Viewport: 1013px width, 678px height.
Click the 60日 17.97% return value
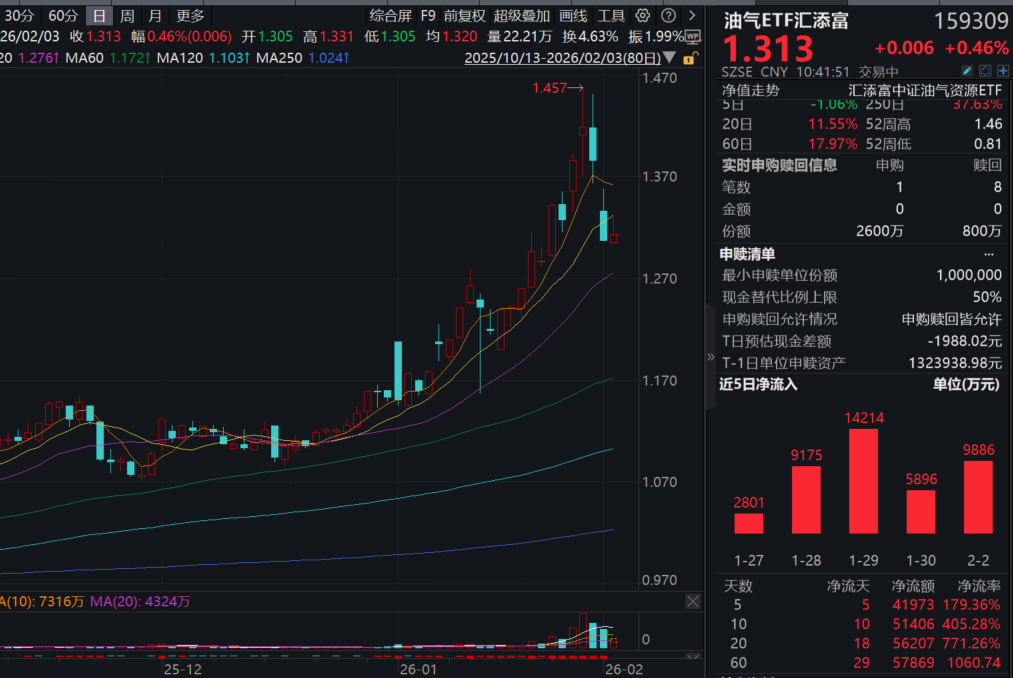point(833,144)
